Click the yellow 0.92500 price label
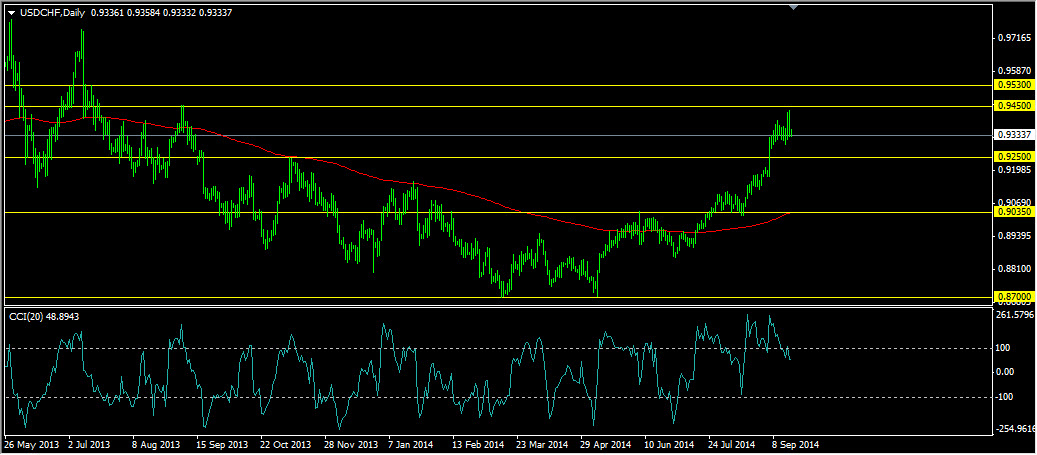The height and width of the screenshot is (455, 1037). [x=1014, y=157]
